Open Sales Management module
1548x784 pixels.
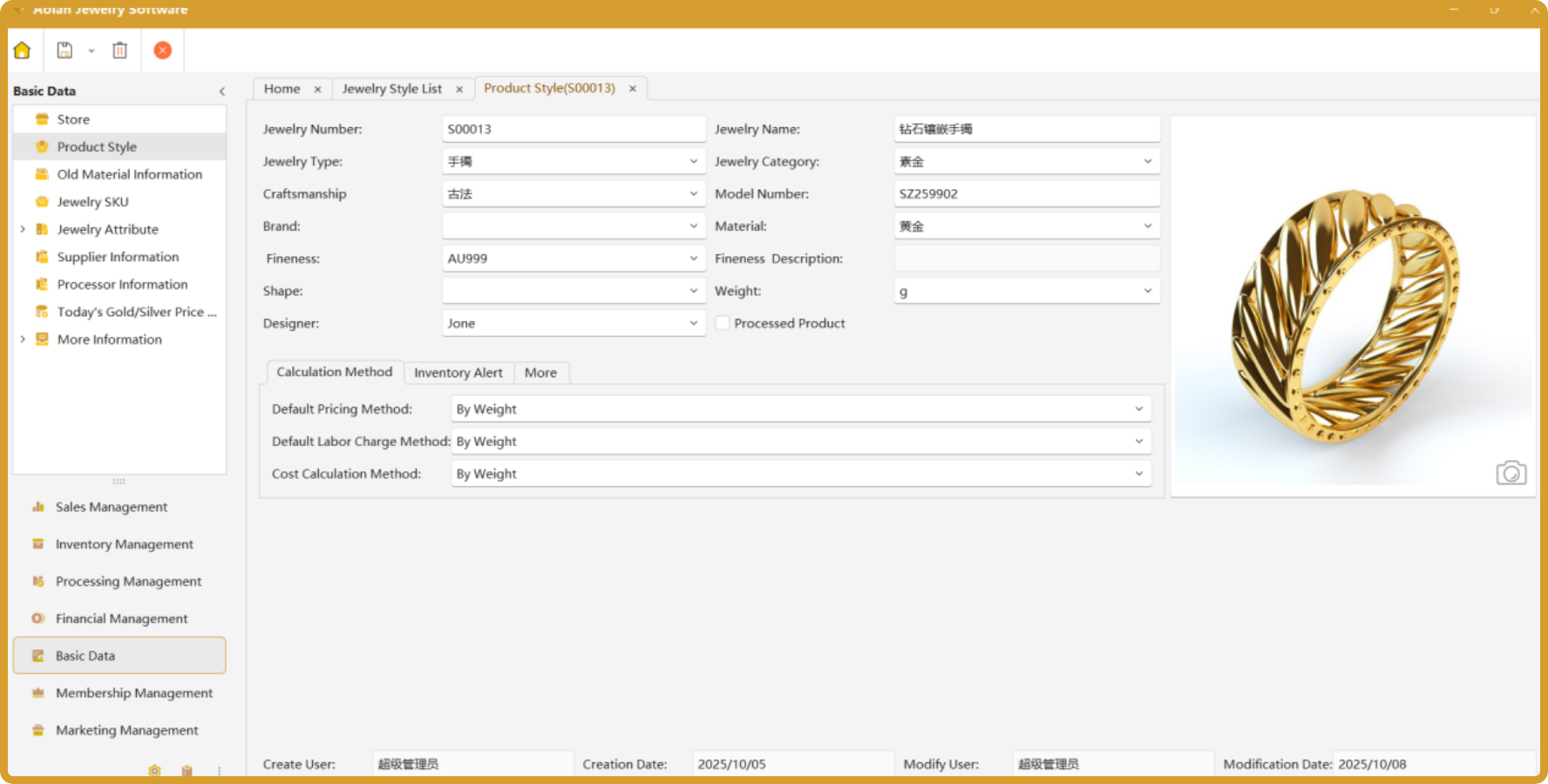pos(111,507)
